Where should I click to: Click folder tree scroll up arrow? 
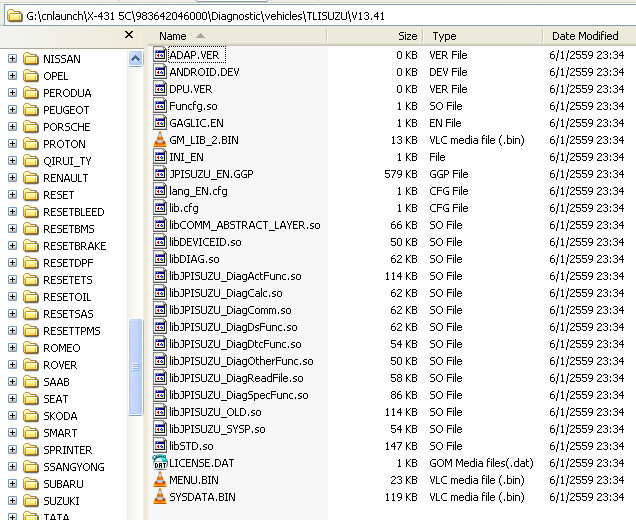135,59
